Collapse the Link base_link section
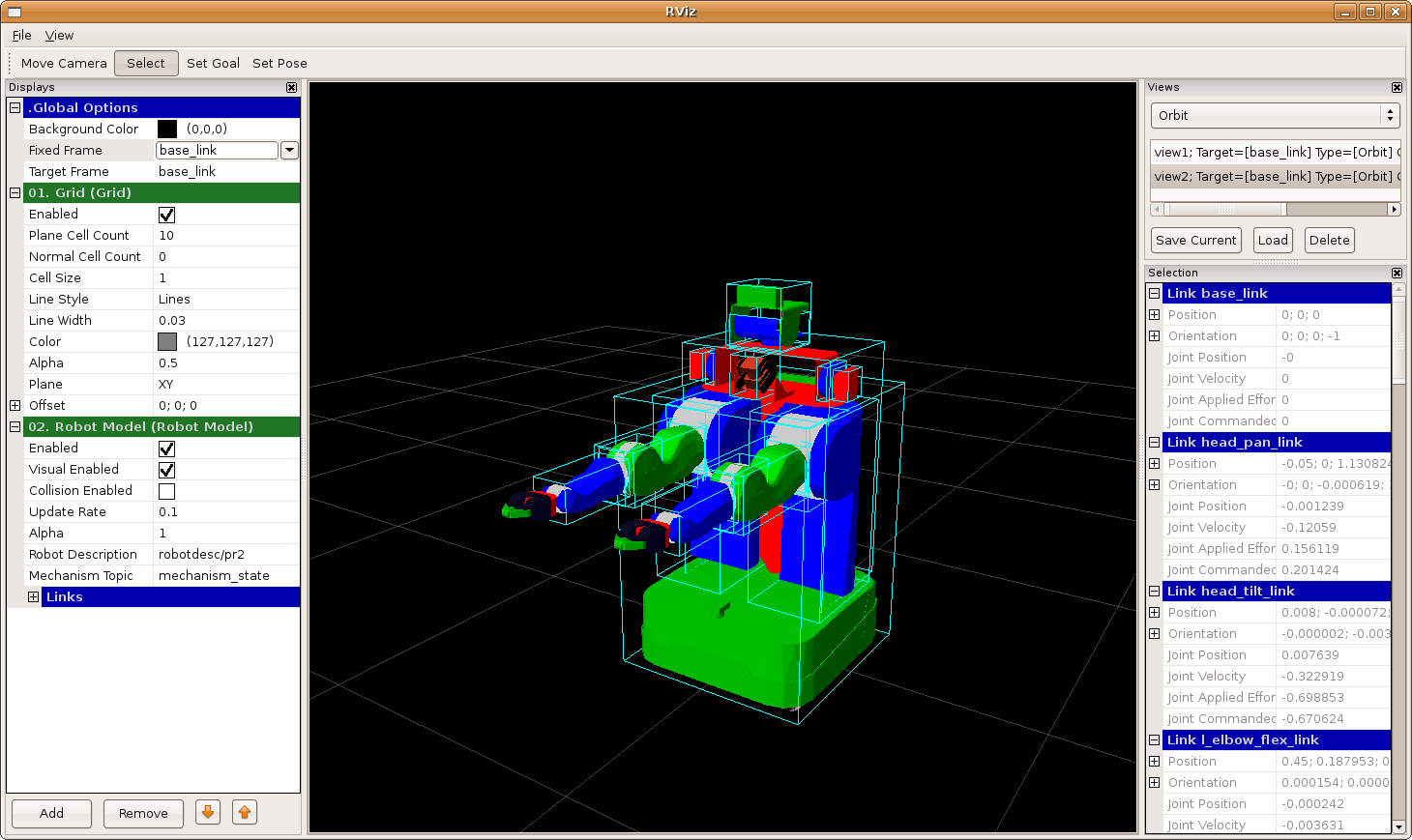Viewport: 1412px width, 840px height. (x=1155, y=294)
